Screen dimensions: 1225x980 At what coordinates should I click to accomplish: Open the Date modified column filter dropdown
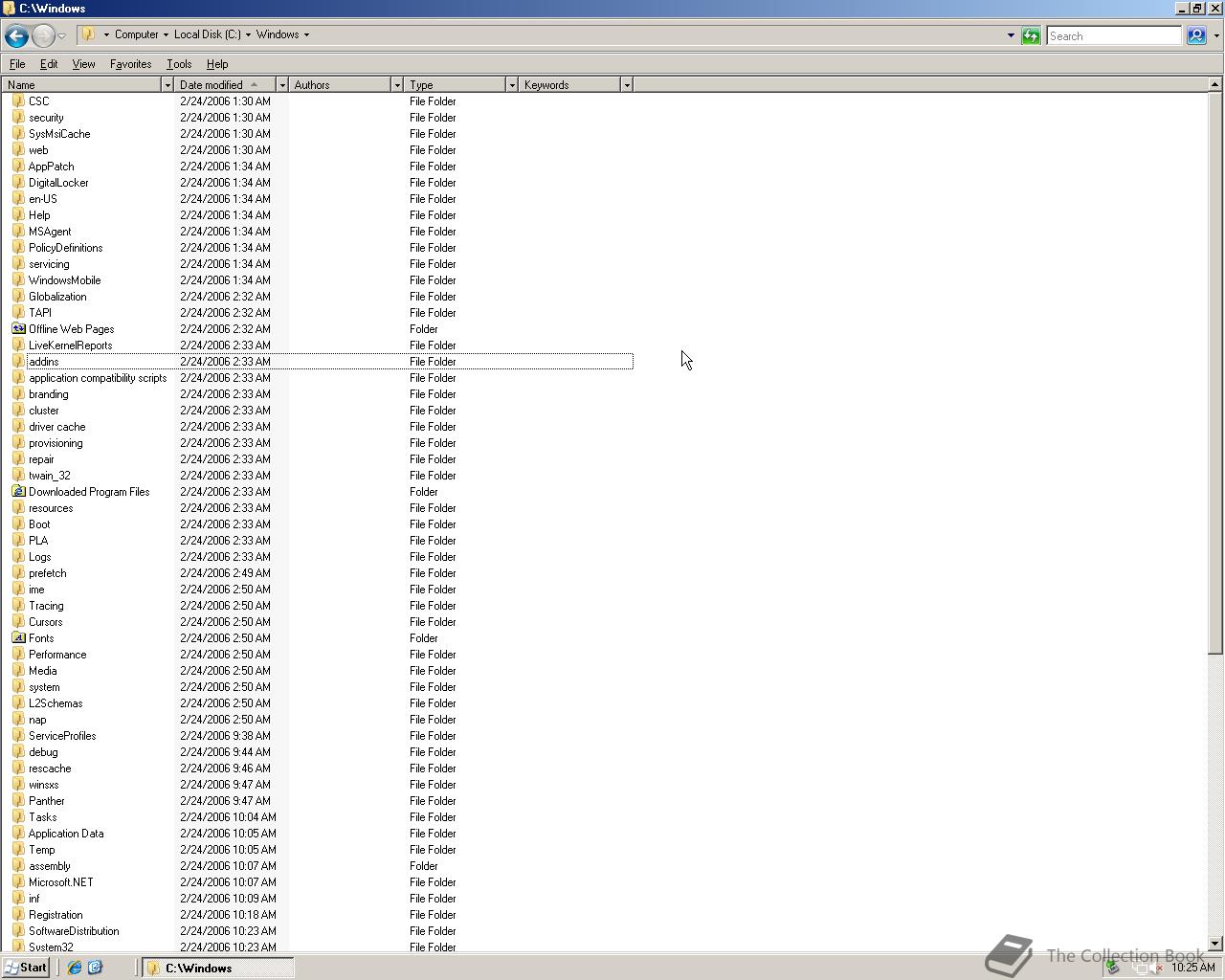pos(282,85)
